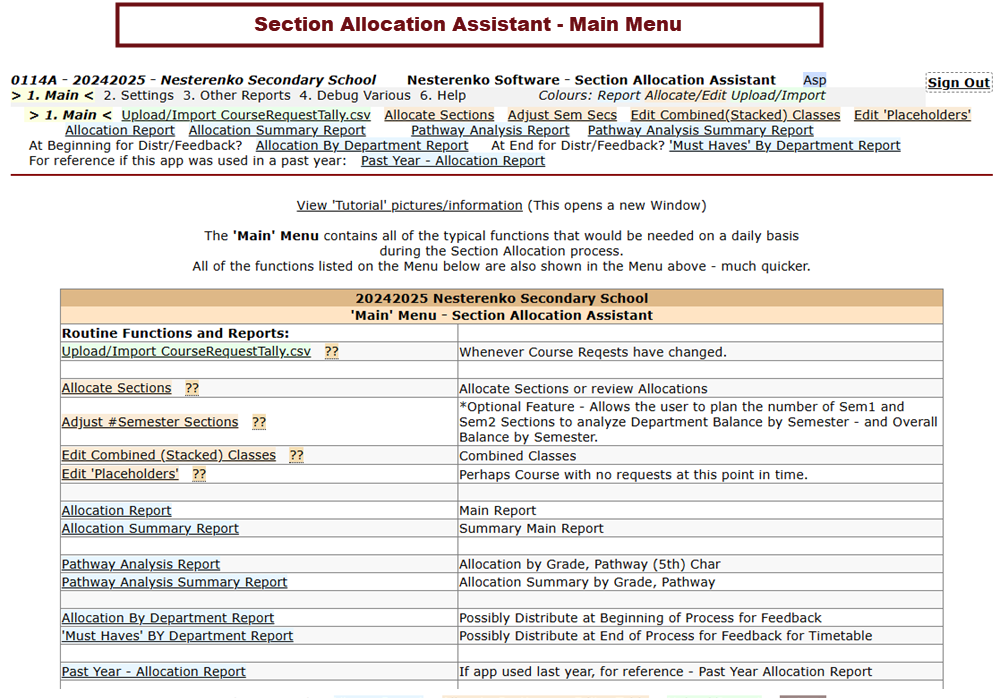Open View 'Tutorial' pictures/information link
The height and width of the screenshot is (698, 1000).
[409, 206]
